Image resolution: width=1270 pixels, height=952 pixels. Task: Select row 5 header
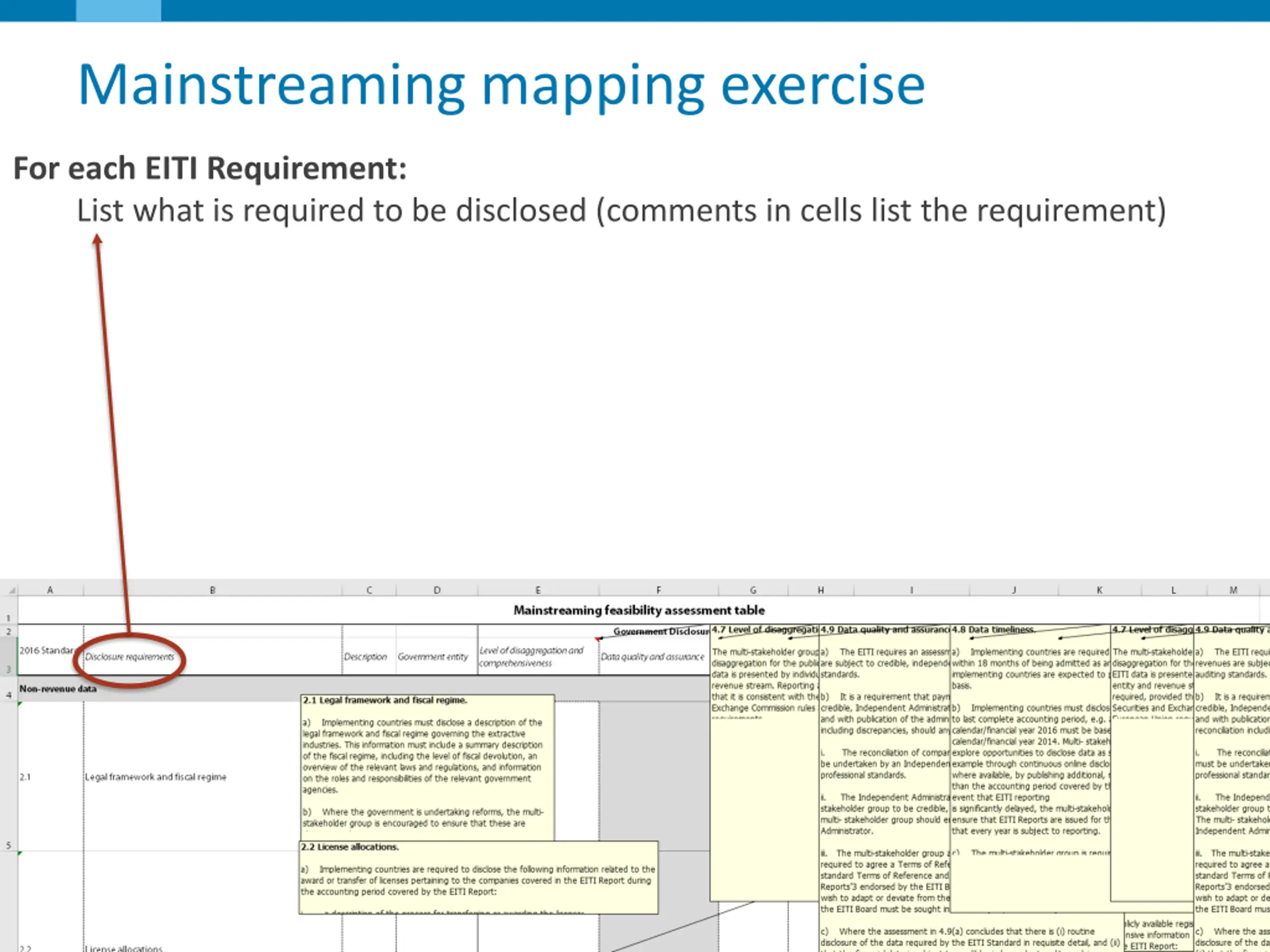tap(9, 776)
